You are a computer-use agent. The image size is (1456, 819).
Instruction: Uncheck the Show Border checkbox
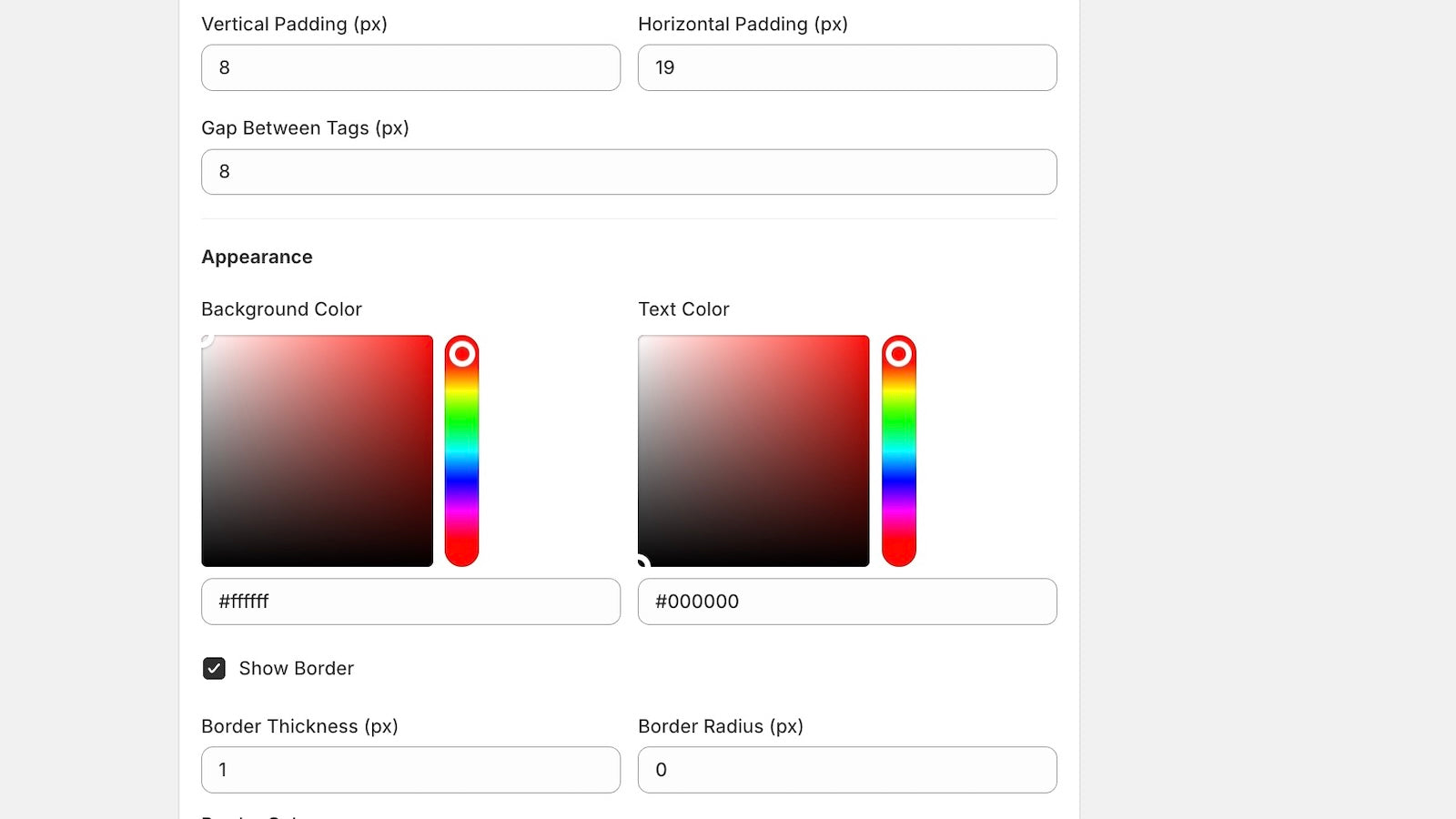[214, 669]
